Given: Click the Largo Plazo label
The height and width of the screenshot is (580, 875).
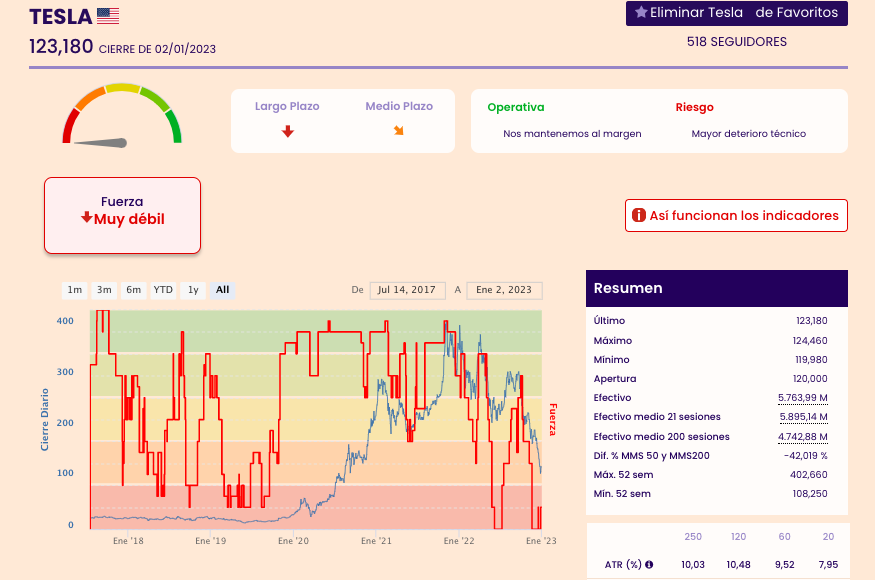Looking at the screenshot, I should [x=287, y=106].
